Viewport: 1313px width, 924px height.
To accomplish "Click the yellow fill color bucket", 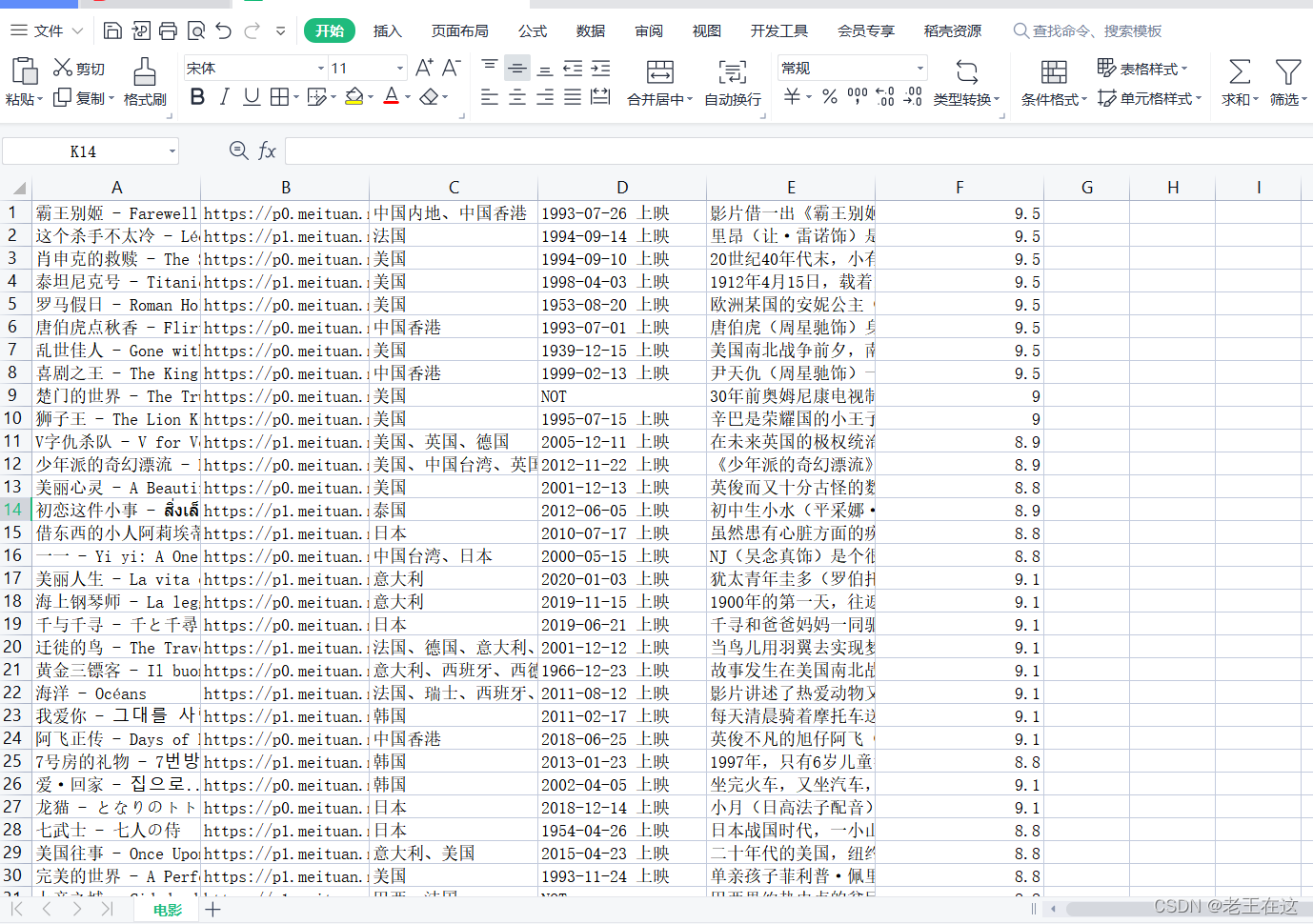I will tap(354, 97).
